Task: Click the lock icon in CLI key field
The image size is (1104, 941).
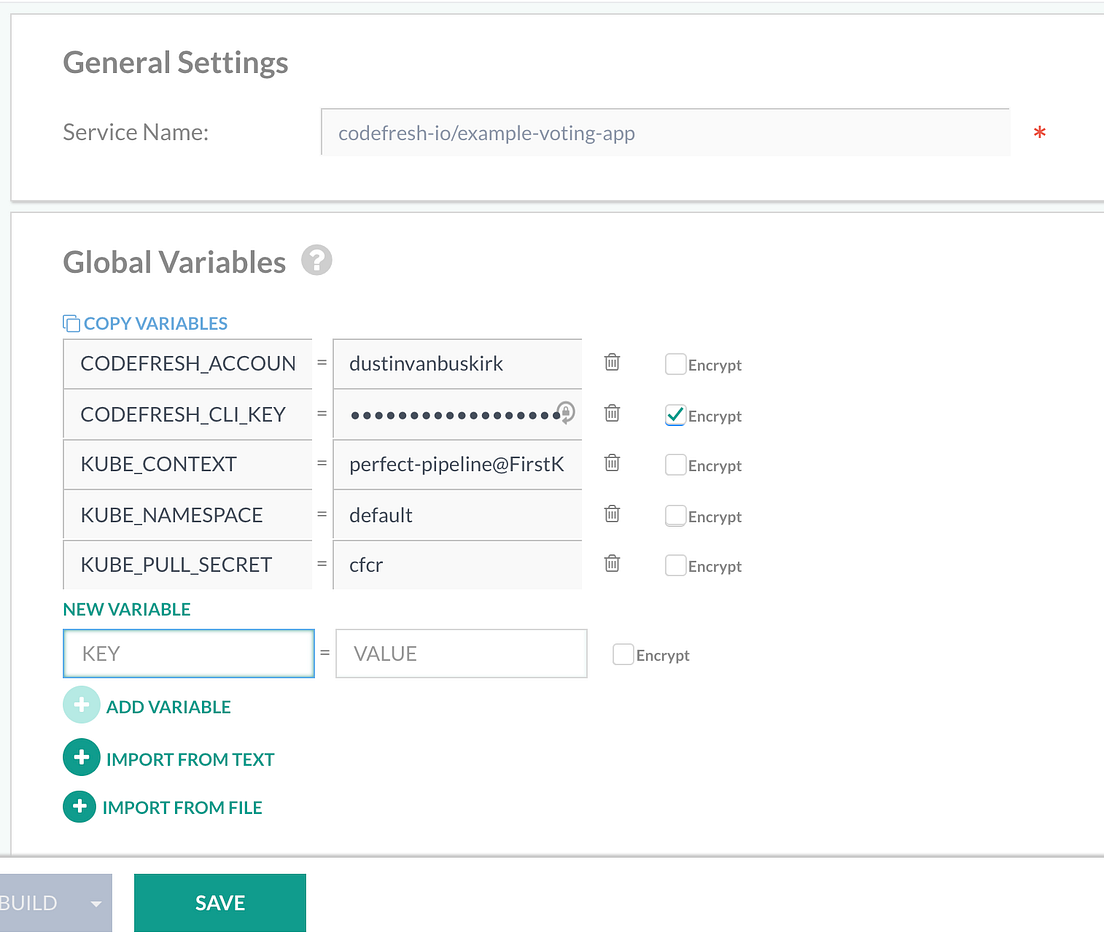Action: (566, 413)
